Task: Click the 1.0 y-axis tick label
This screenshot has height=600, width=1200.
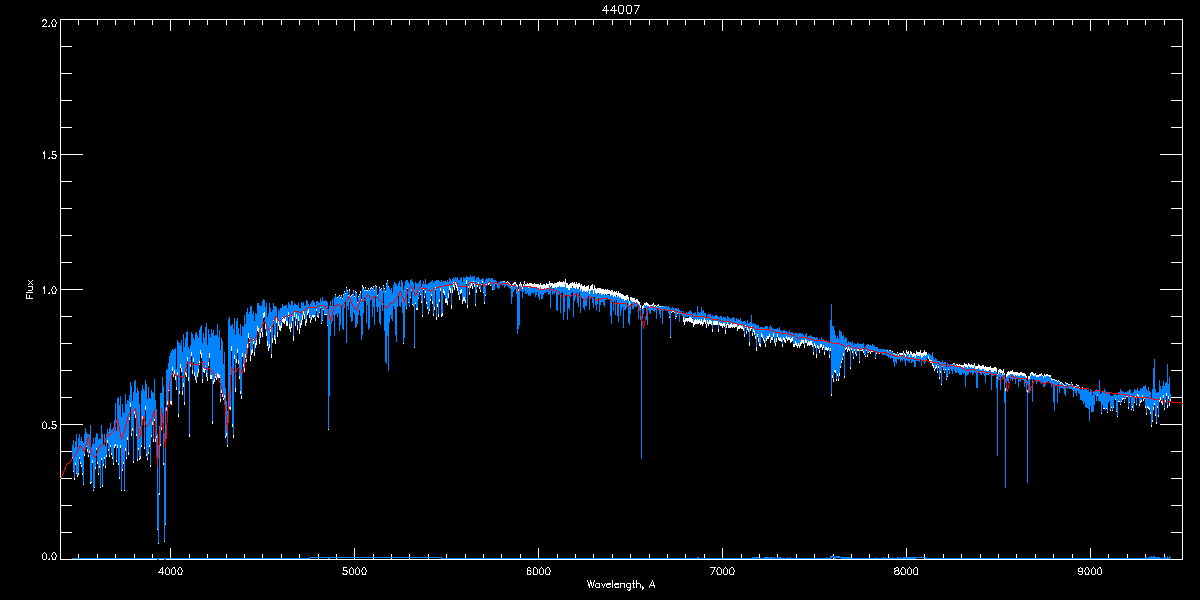Action: (48, 290)
